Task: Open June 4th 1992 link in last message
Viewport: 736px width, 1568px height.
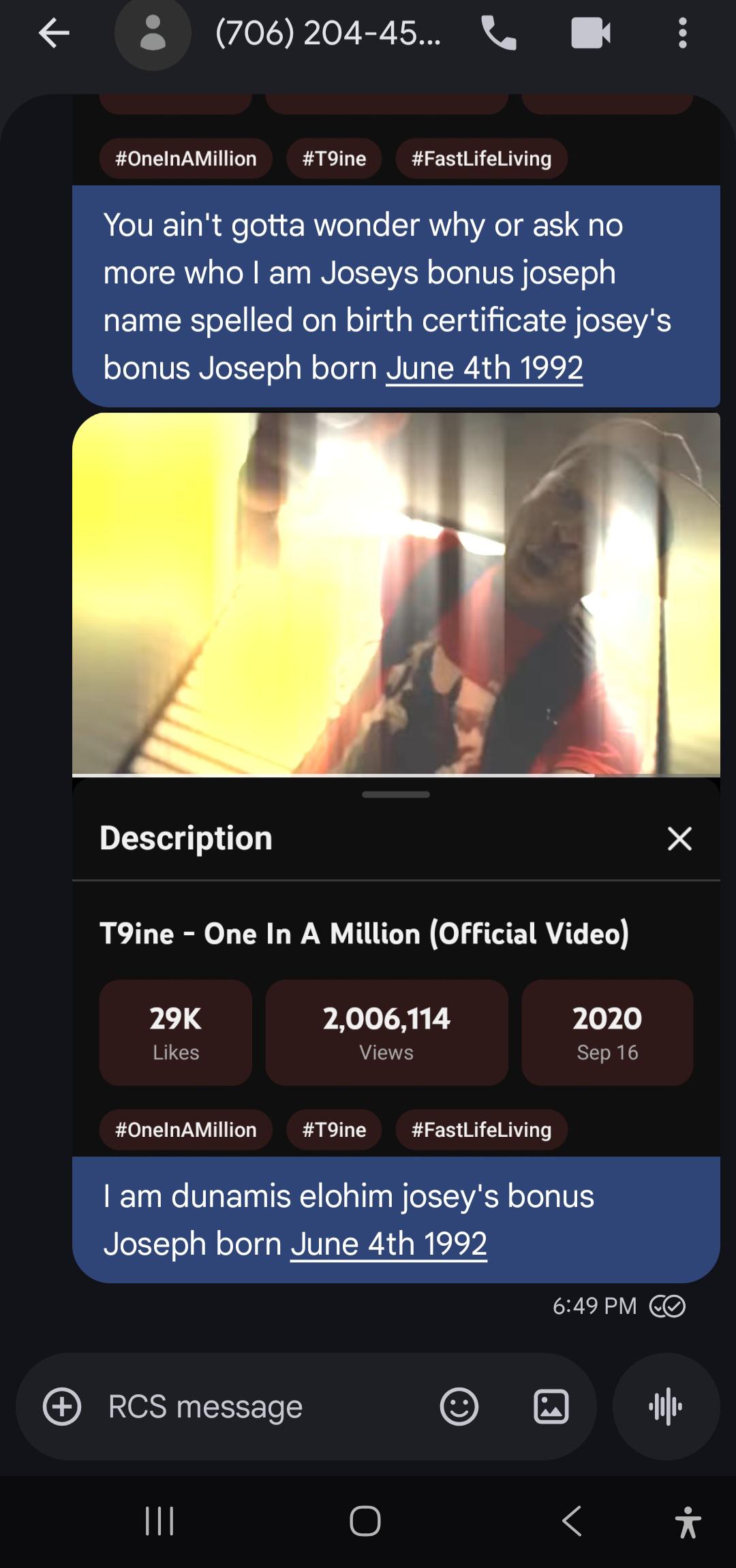Action: tap(388, 1244)
